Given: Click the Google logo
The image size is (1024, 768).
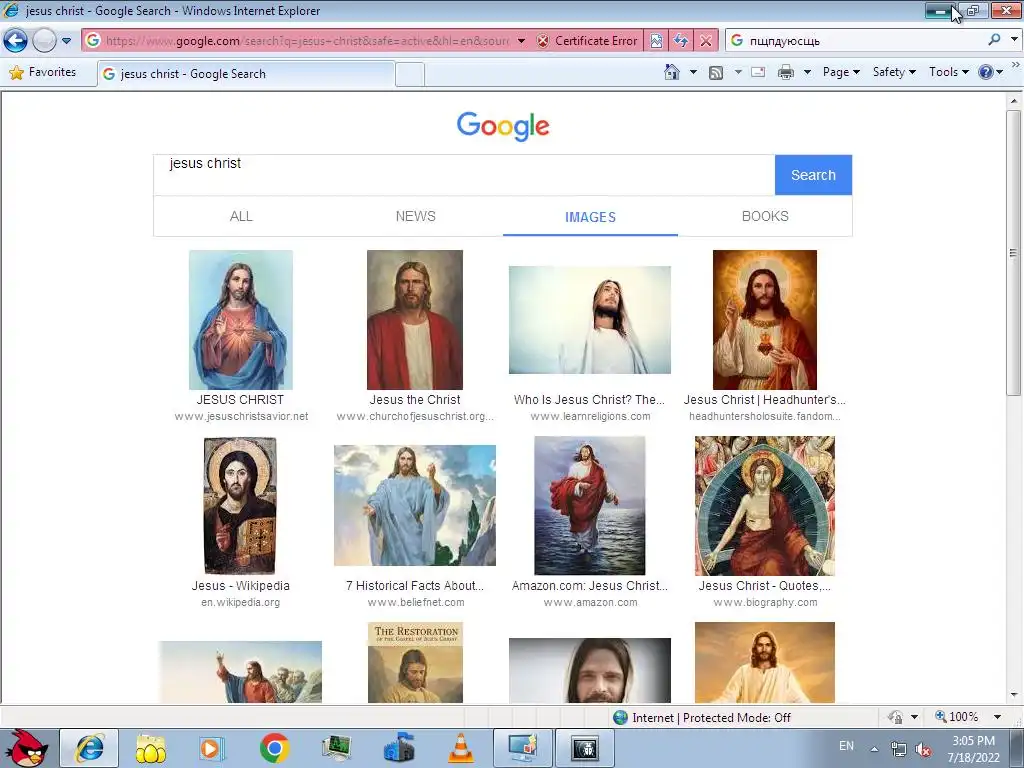Looking at the screenshot, I should pos(503,126).
